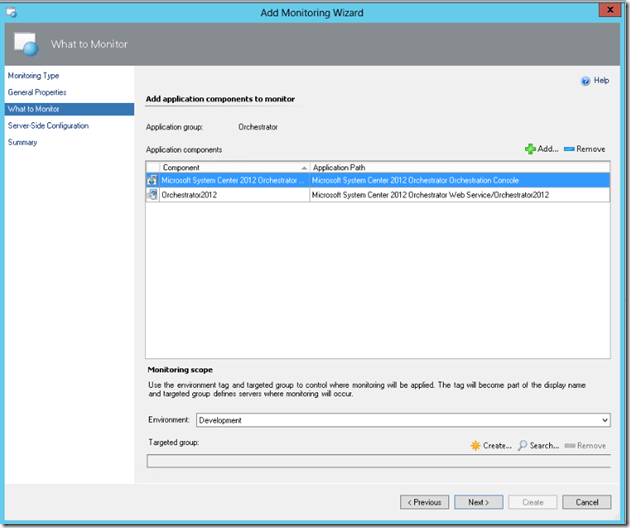The width and height of the screenshot is (630, 528).
Task: Select Server-Side Configuration step
Action: tap(48, 126)
